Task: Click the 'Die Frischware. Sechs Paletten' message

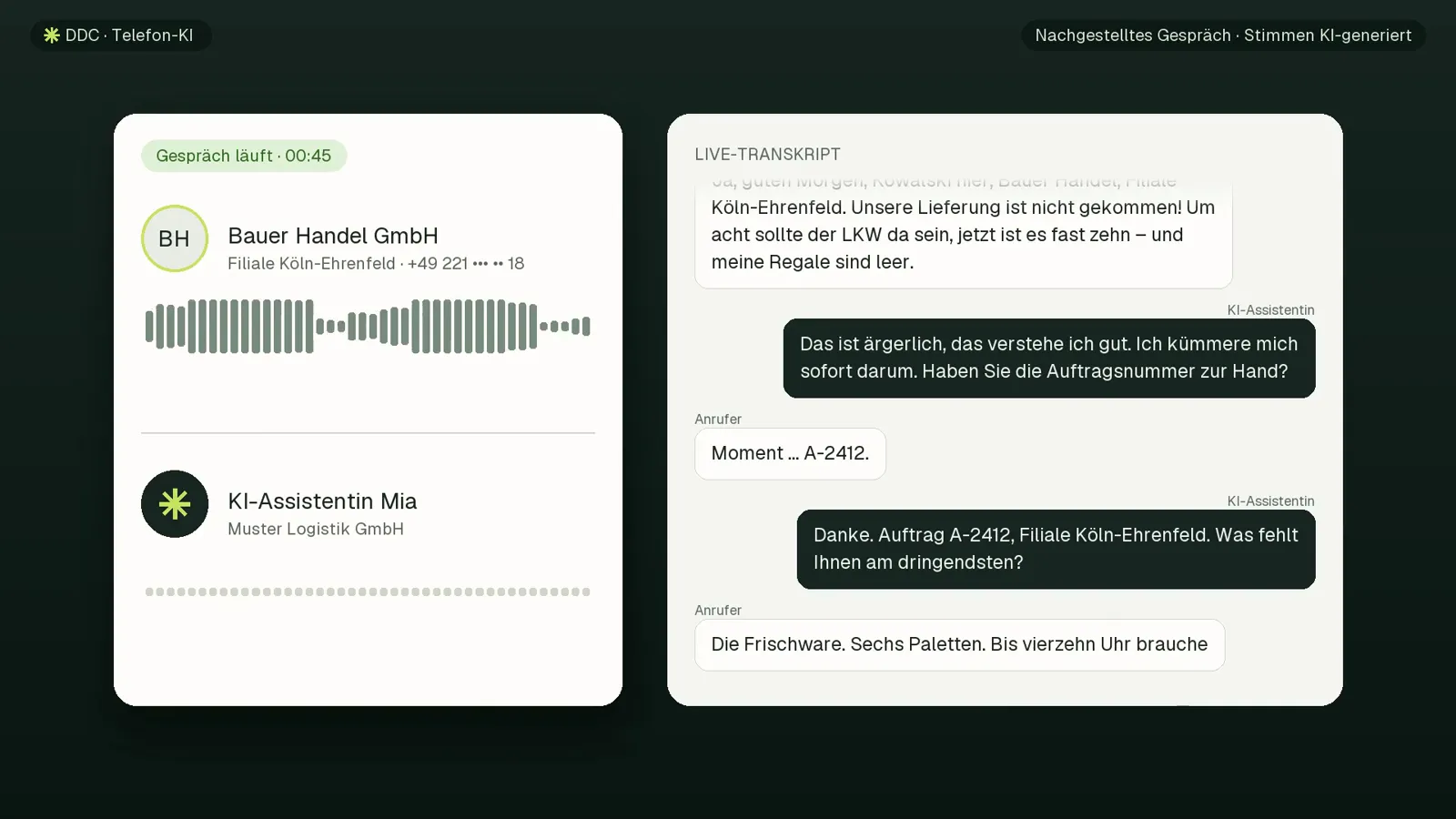Action: pos(959,644)
